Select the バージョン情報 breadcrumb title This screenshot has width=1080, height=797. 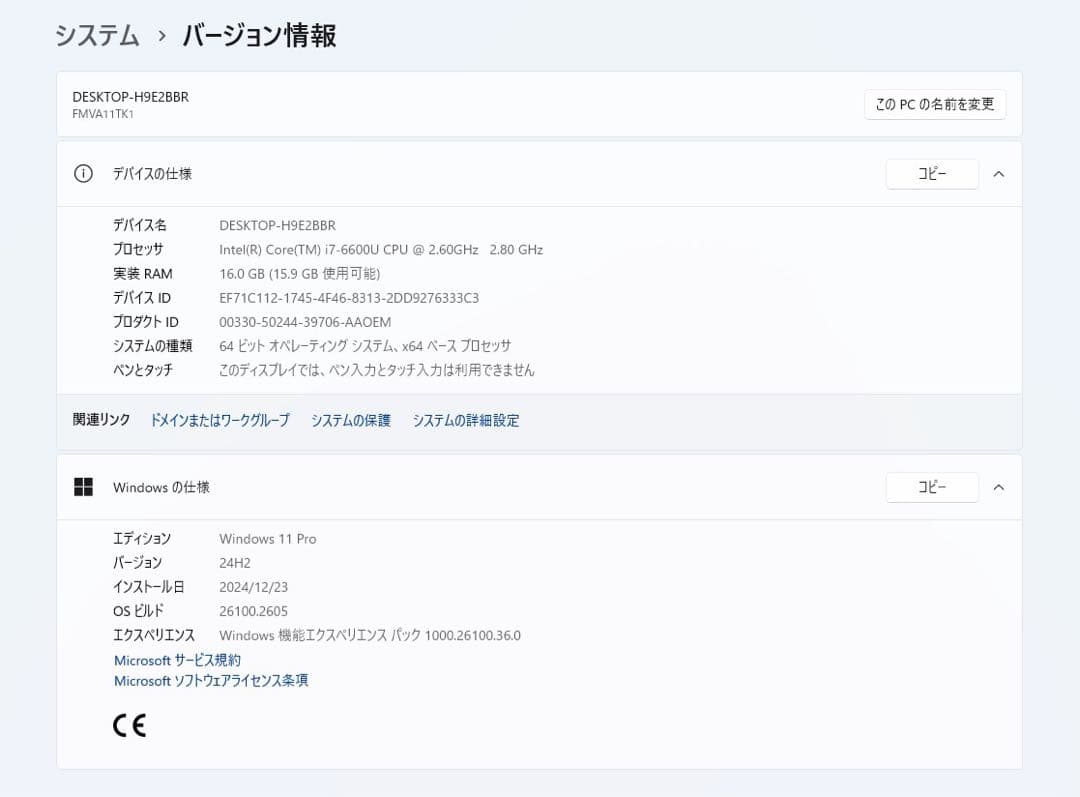(258, 35)
